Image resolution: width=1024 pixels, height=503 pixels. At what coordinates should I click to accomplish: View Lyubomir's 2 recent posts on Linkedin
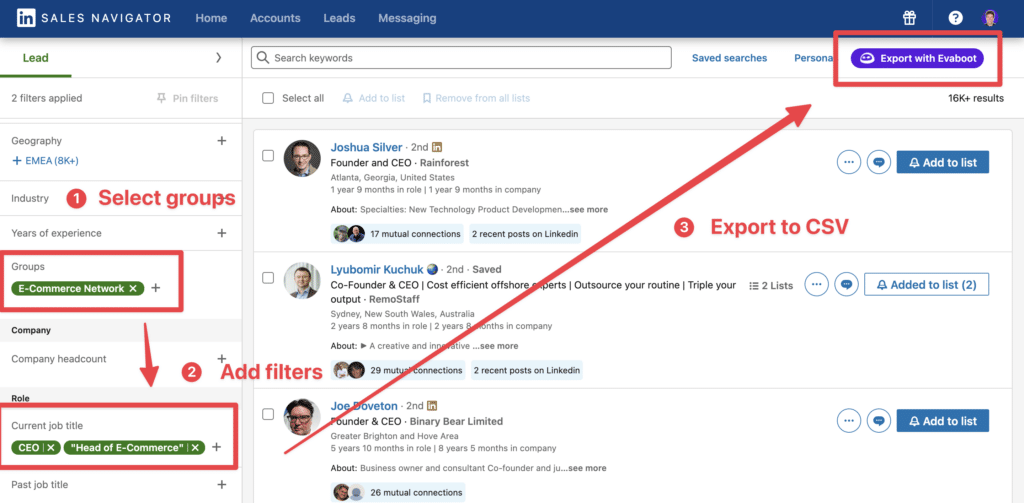(526, 370)
